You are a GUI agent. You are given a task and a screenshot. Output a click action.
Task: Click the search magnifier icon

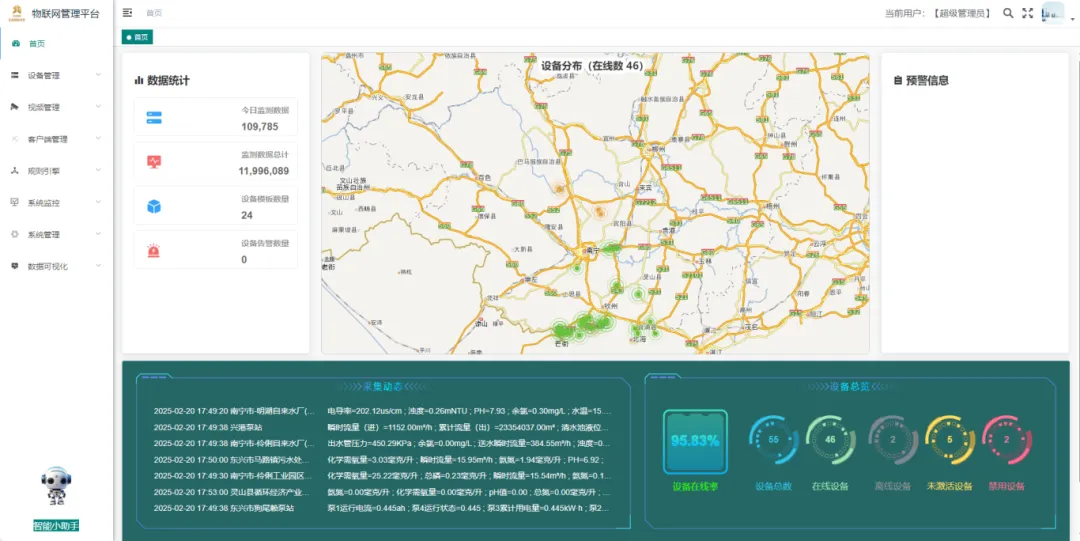pos(1008,13)
